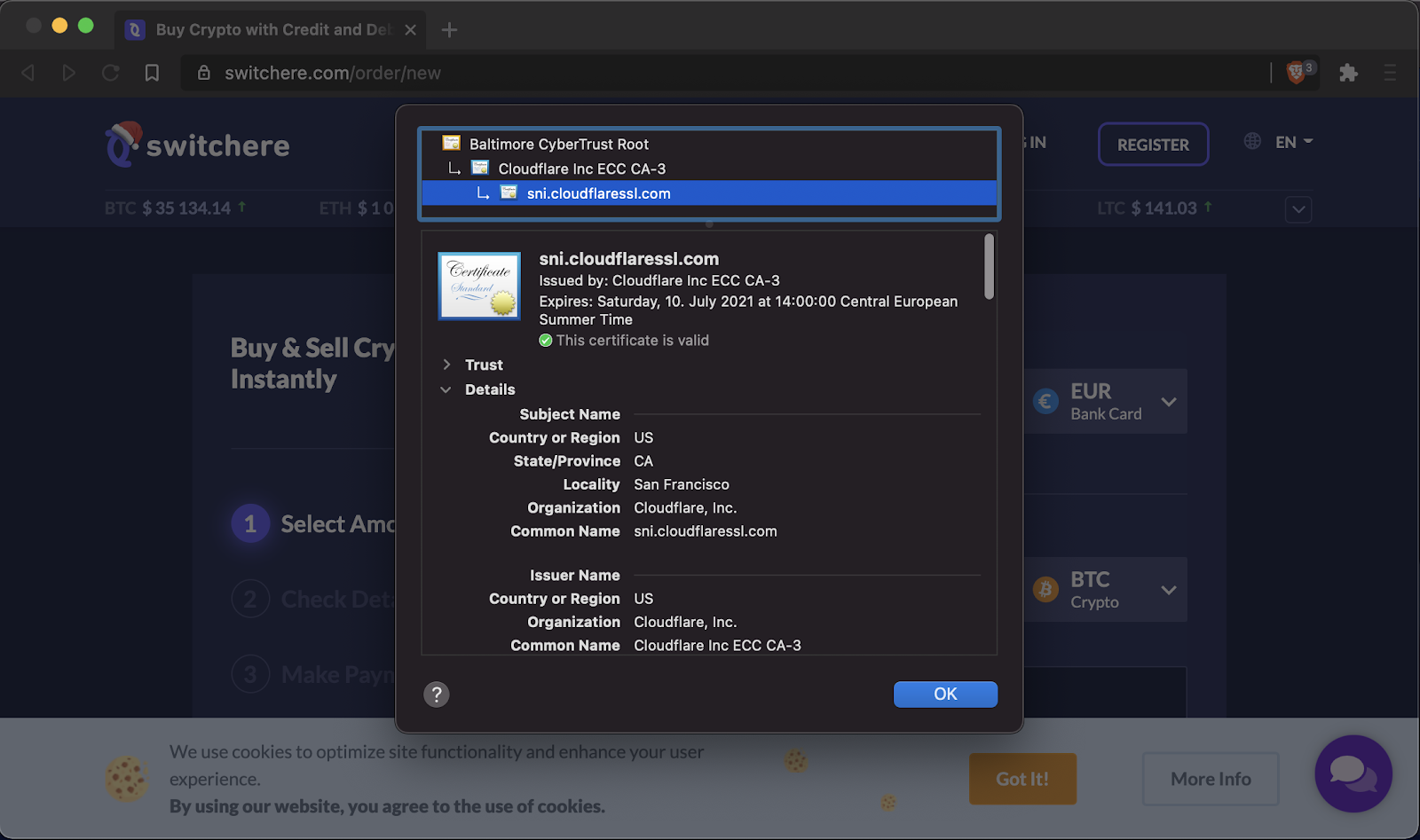1420x840 pixels.
Task: Click step 2 circle Check Details
Action: 250,600
